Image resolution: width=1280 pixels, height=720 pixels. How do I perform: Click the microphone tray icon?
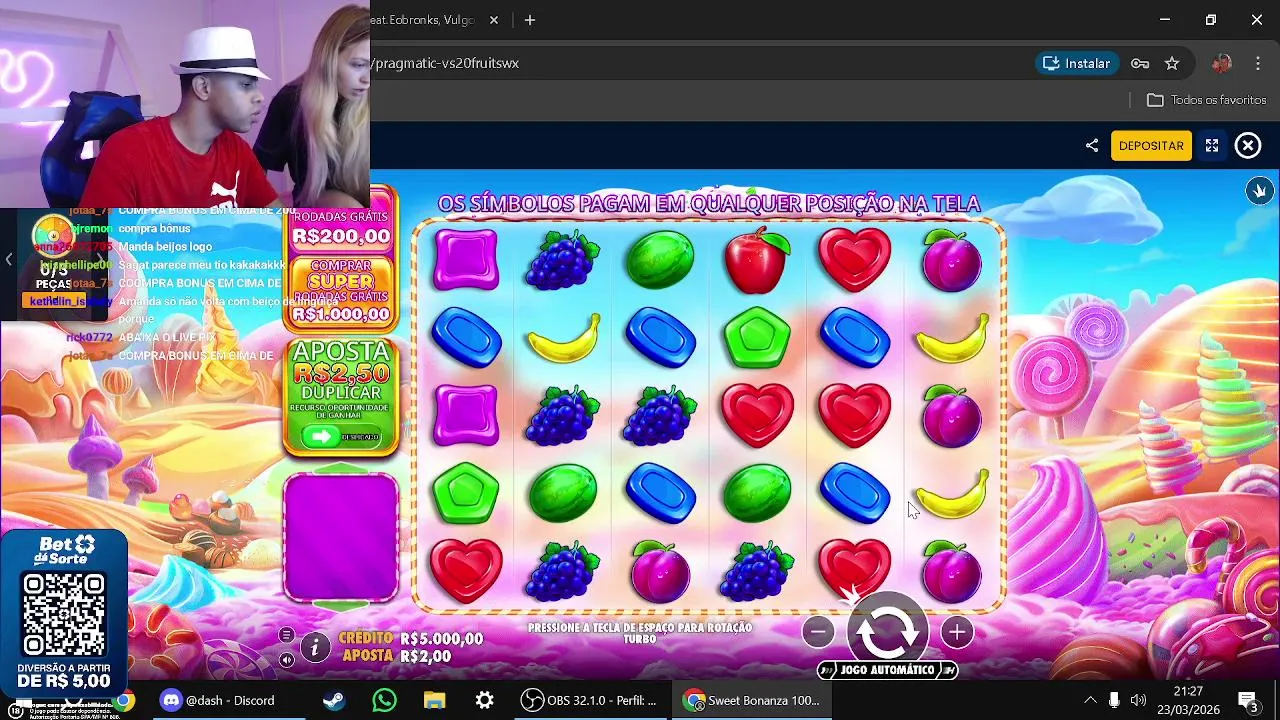[x=1114, y=700]
